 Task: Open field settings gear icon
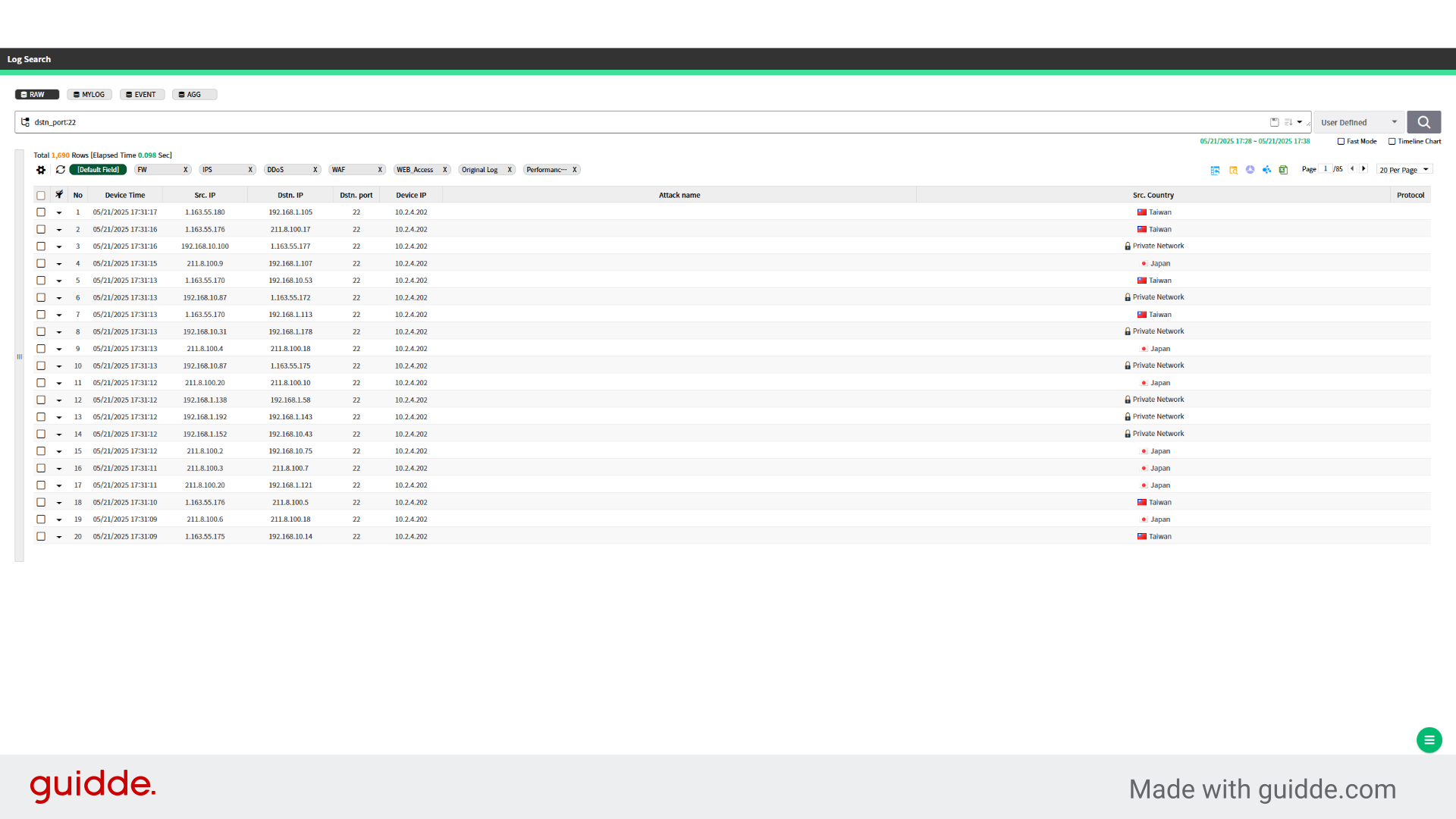click(x=41, y=170)
